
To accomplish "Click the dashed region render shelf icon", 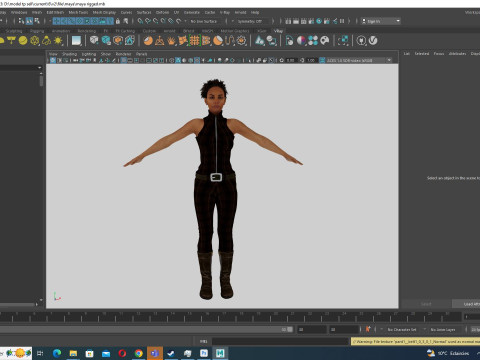I will (x=343, y=41).
